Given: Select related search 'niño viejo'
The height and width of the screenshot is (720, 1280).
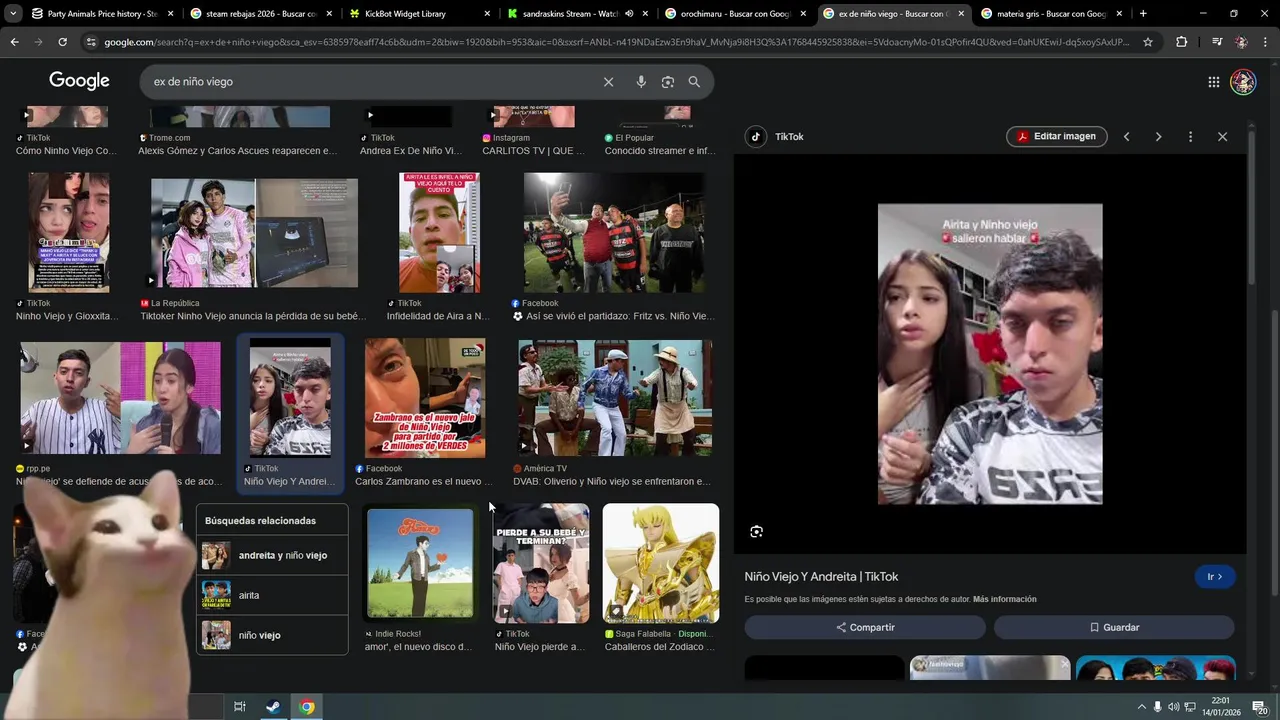Looking at the screenshot, I should point(273,635).
